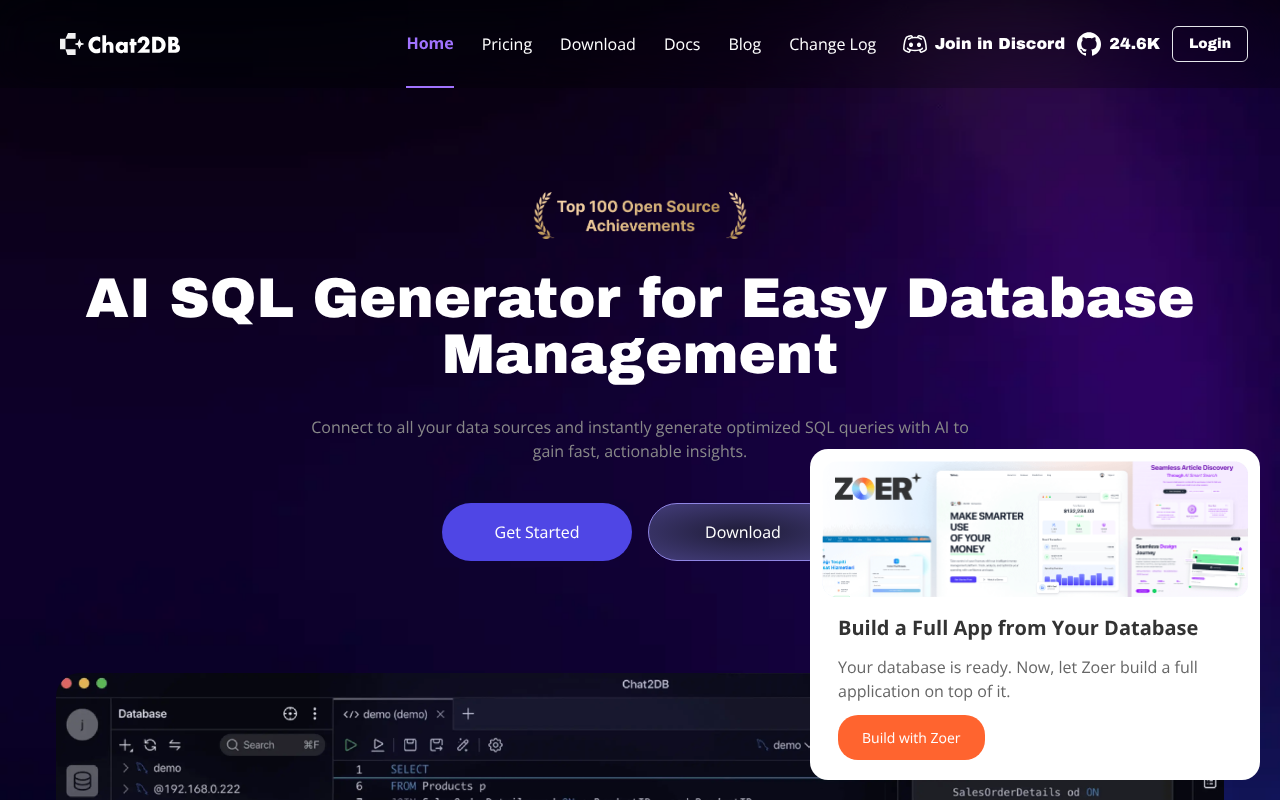This screenshot has height=800, width=1280.
Task: Open the GitHub repository icon
Action: 1088,44
